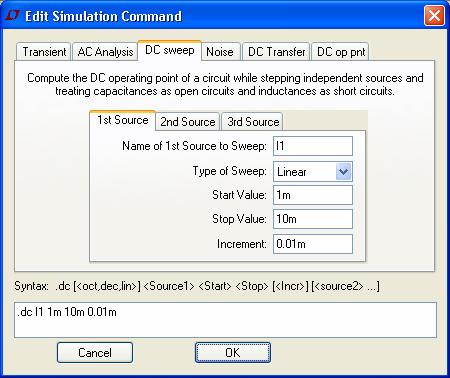The height and width of the screenshot is (378, 450).
Task: Click the Cancel button
Action: [95, 353]
